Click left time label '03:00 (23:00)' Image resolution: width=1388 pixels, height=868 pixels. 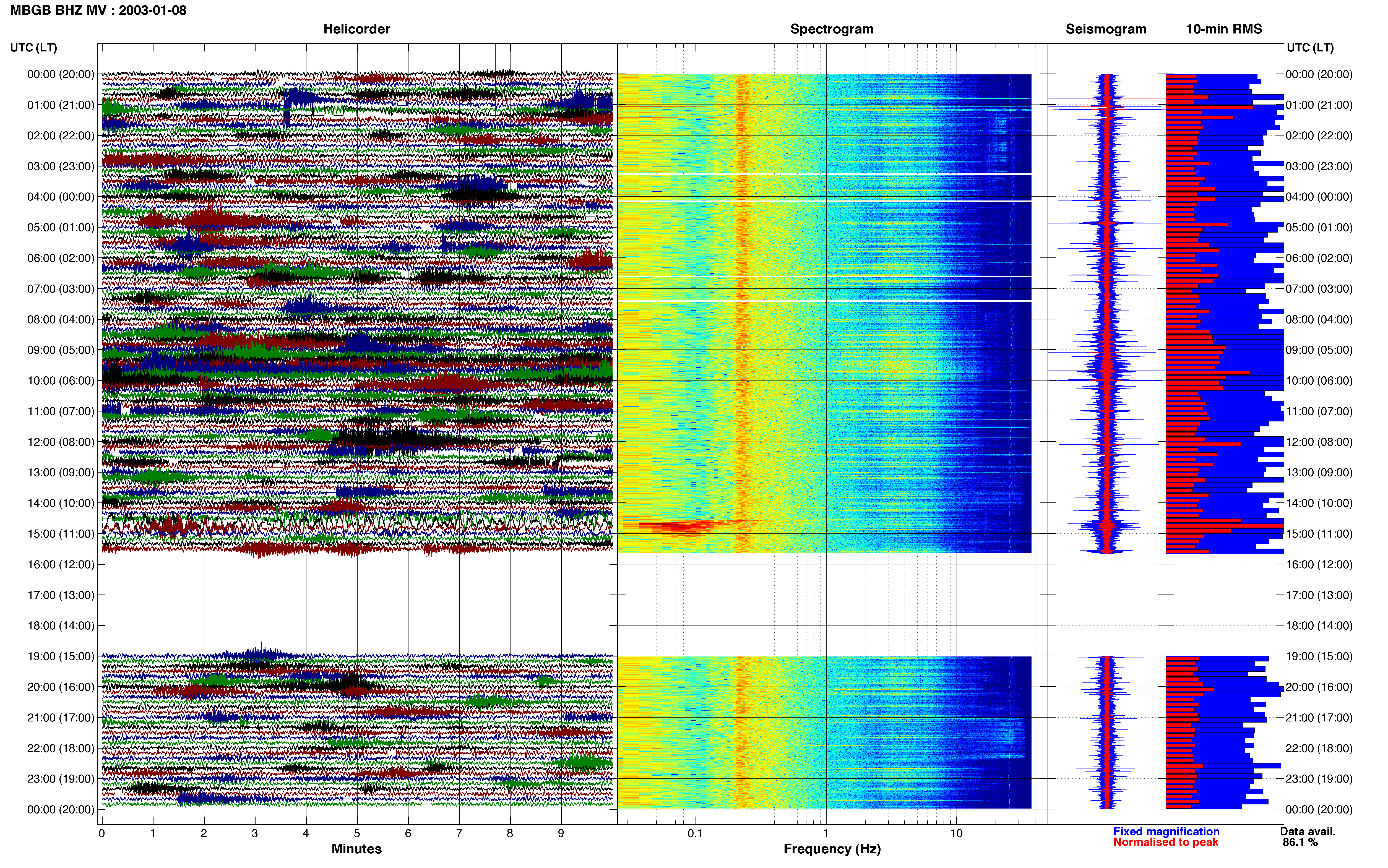pos(61,166)
